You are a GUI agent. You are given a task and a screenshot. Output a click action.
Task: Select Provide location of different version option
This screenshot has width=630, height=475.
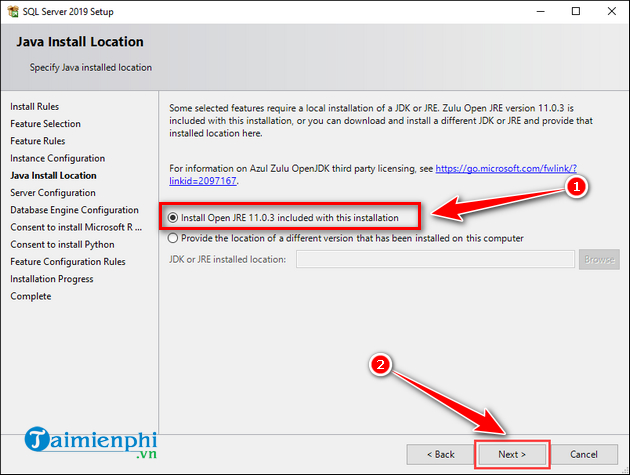tap(173, 238)
